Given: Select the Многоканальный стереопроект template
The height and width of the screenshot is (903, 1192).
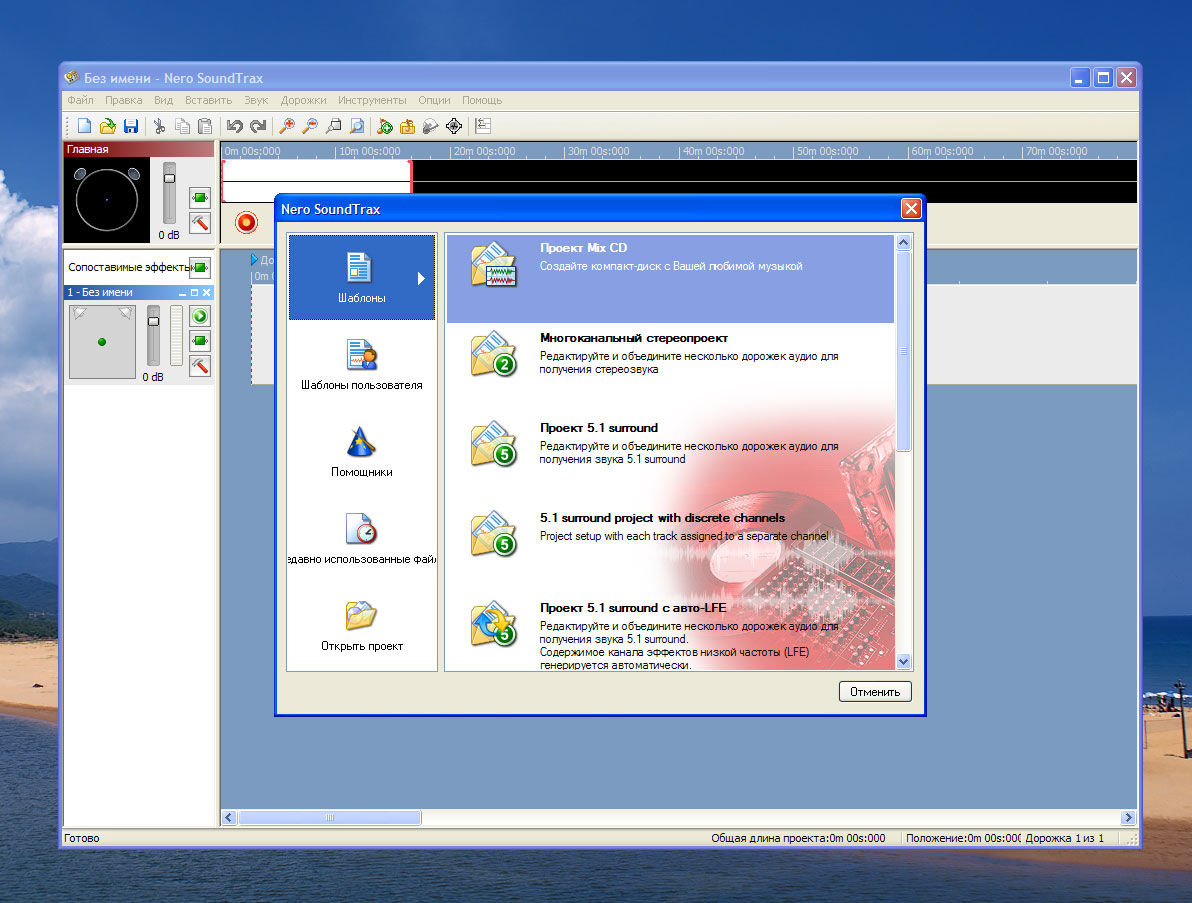Looking at the screenshot, I should [670, 368].
